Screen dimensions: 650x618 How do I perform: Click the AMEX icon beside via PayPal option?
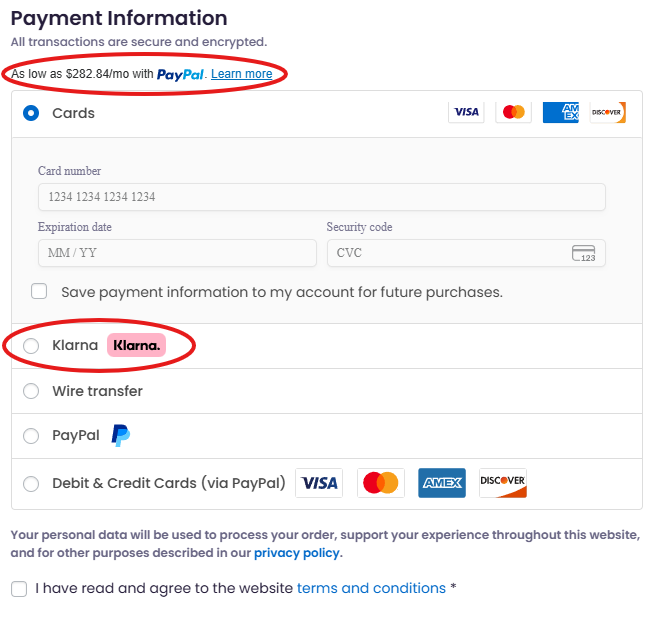pyautogui.click(x=442, y=483)
